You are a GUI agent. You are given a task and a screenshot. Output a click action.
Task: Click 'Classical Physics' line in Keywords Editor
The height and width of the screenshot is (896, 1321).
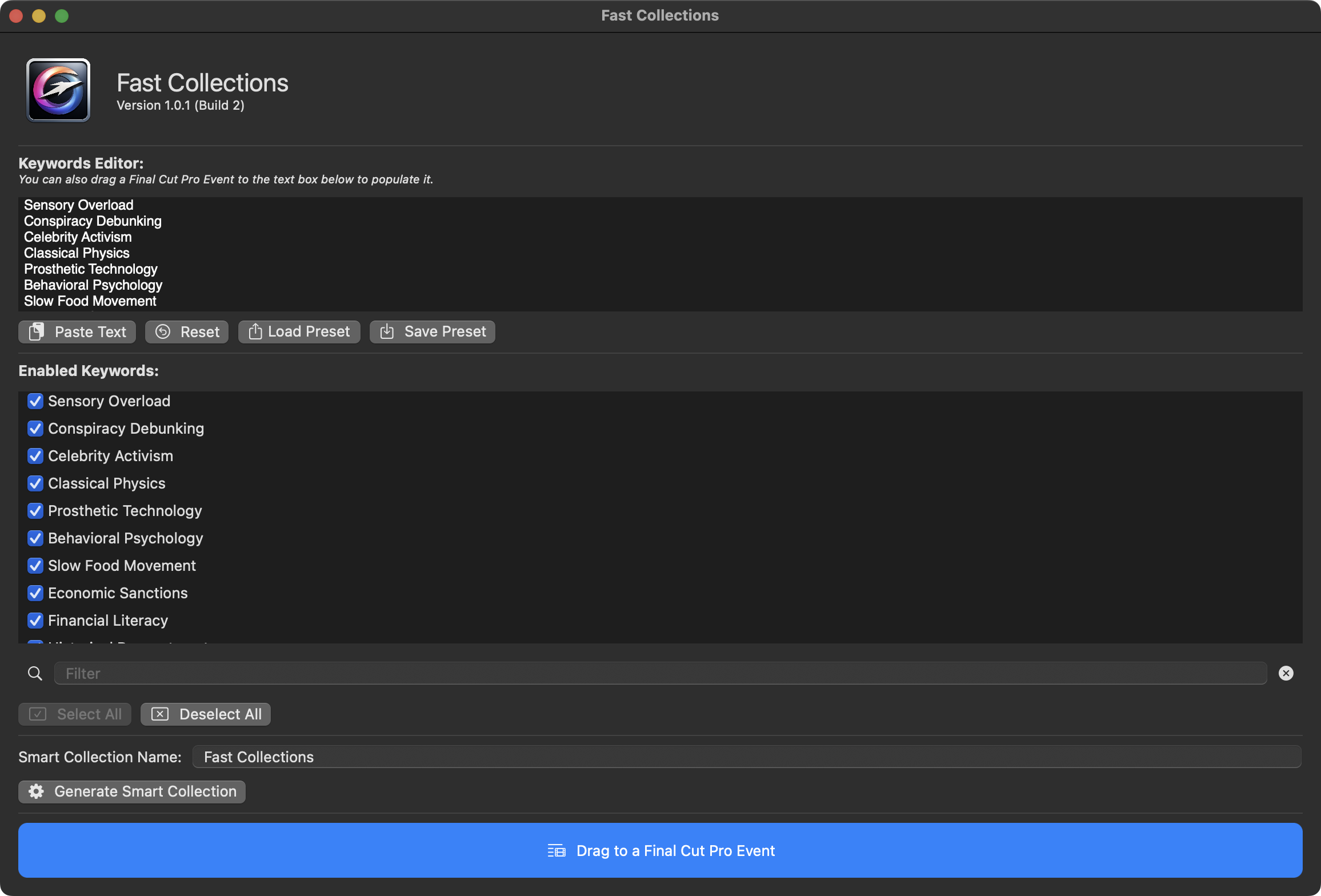click(x=77, y=253)
